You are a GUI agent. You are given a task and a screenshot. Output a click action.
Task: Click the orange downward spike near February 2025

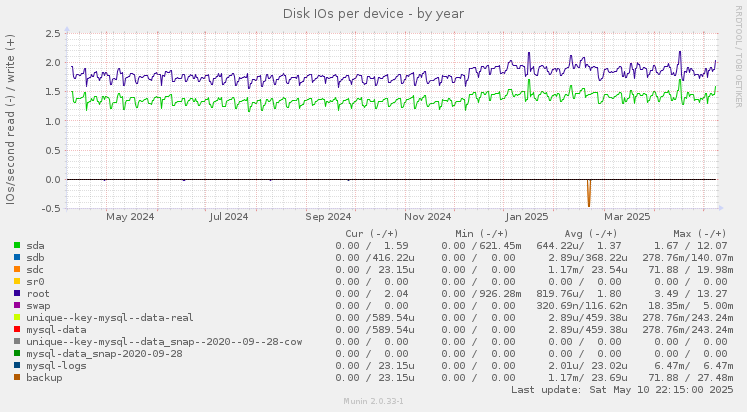click(x=589, y=193)
